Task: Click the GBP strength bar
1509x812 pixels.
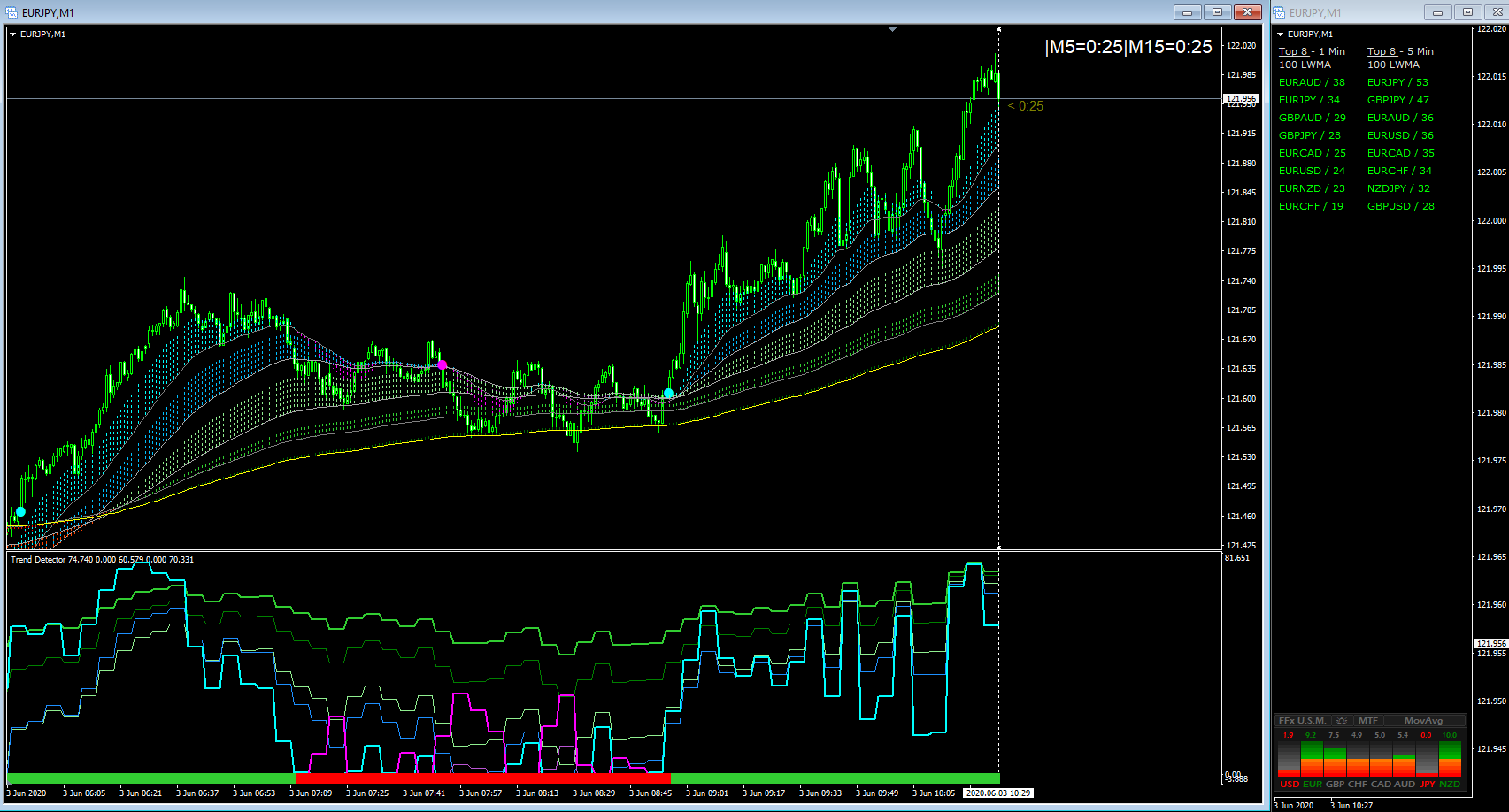Action: pyautogui.click(x=1335, y=759)
